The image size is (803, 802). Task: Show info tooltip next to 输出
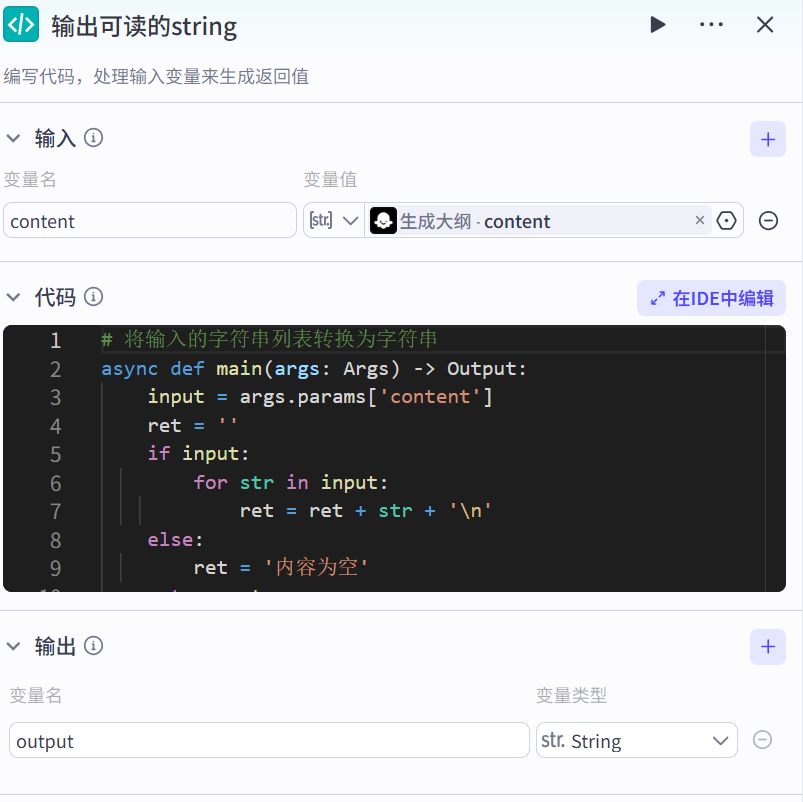coord(94,646)
